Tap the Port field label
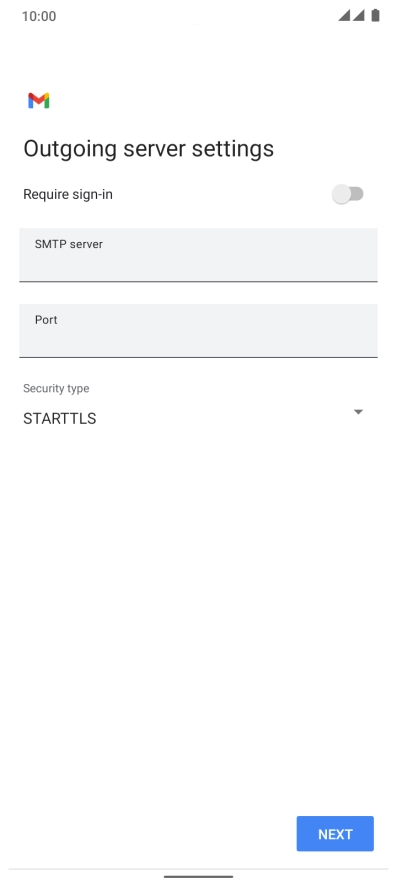397x884 pixels. (x=46, y=320)
